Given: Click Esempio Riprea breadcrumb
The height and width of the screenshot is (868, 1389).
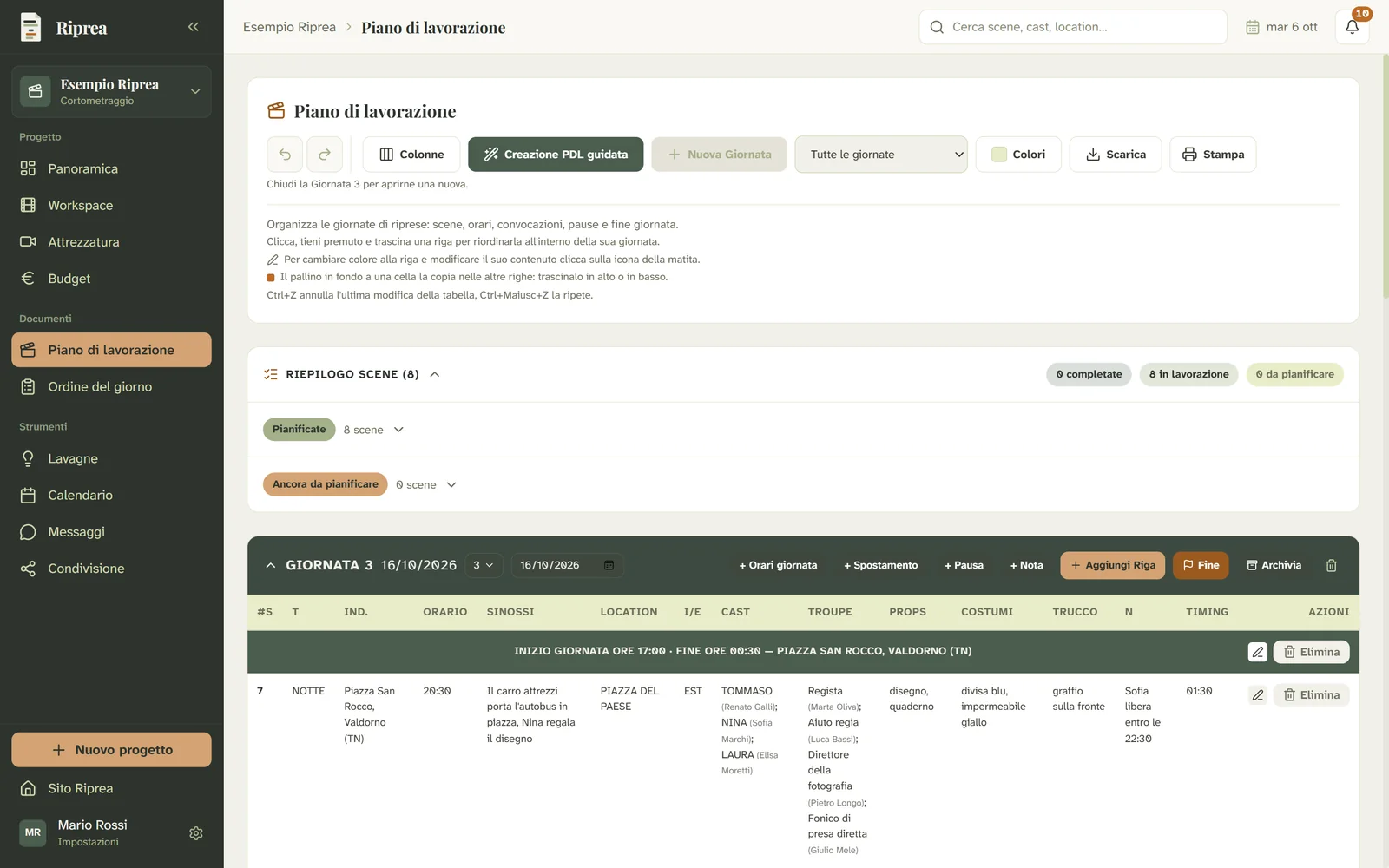Looking at the screenshot, I should [x=289, y=27].
